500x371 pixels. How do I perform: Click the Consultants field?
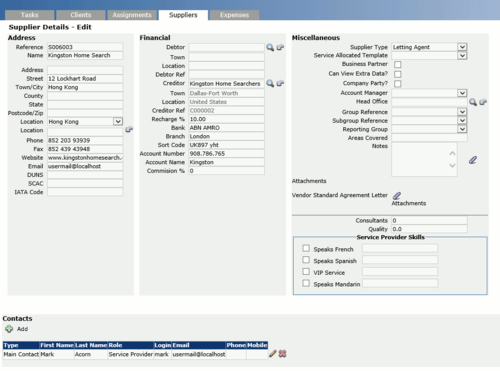[429, 220]
